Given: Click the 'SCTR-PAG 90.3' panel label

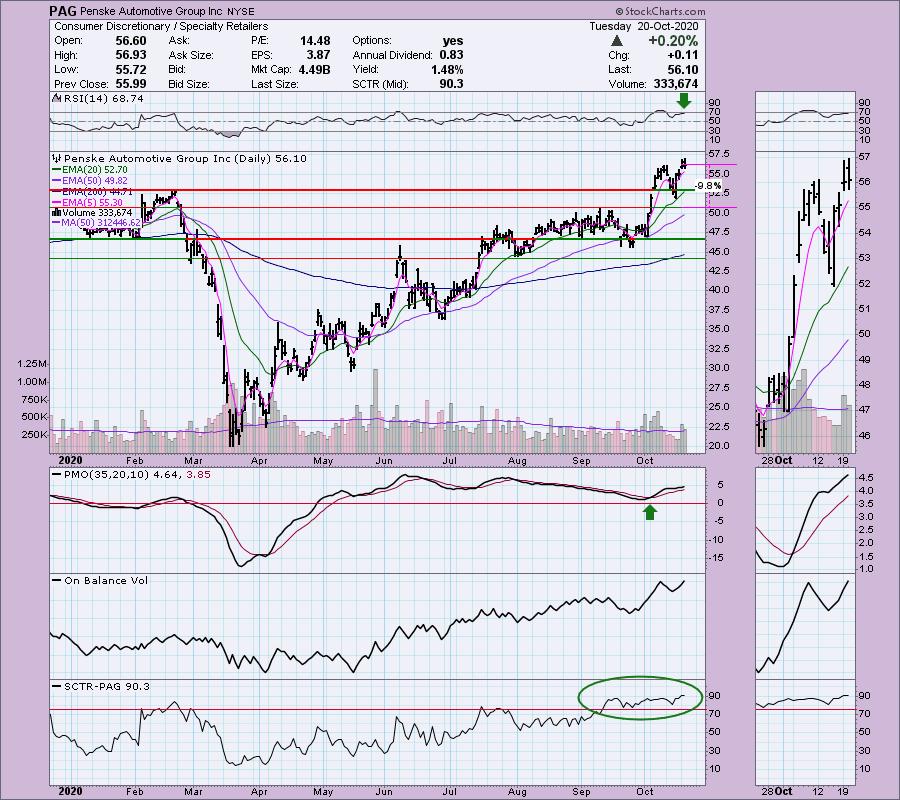Looking at the screenshot, I should [x=107, y=686].
